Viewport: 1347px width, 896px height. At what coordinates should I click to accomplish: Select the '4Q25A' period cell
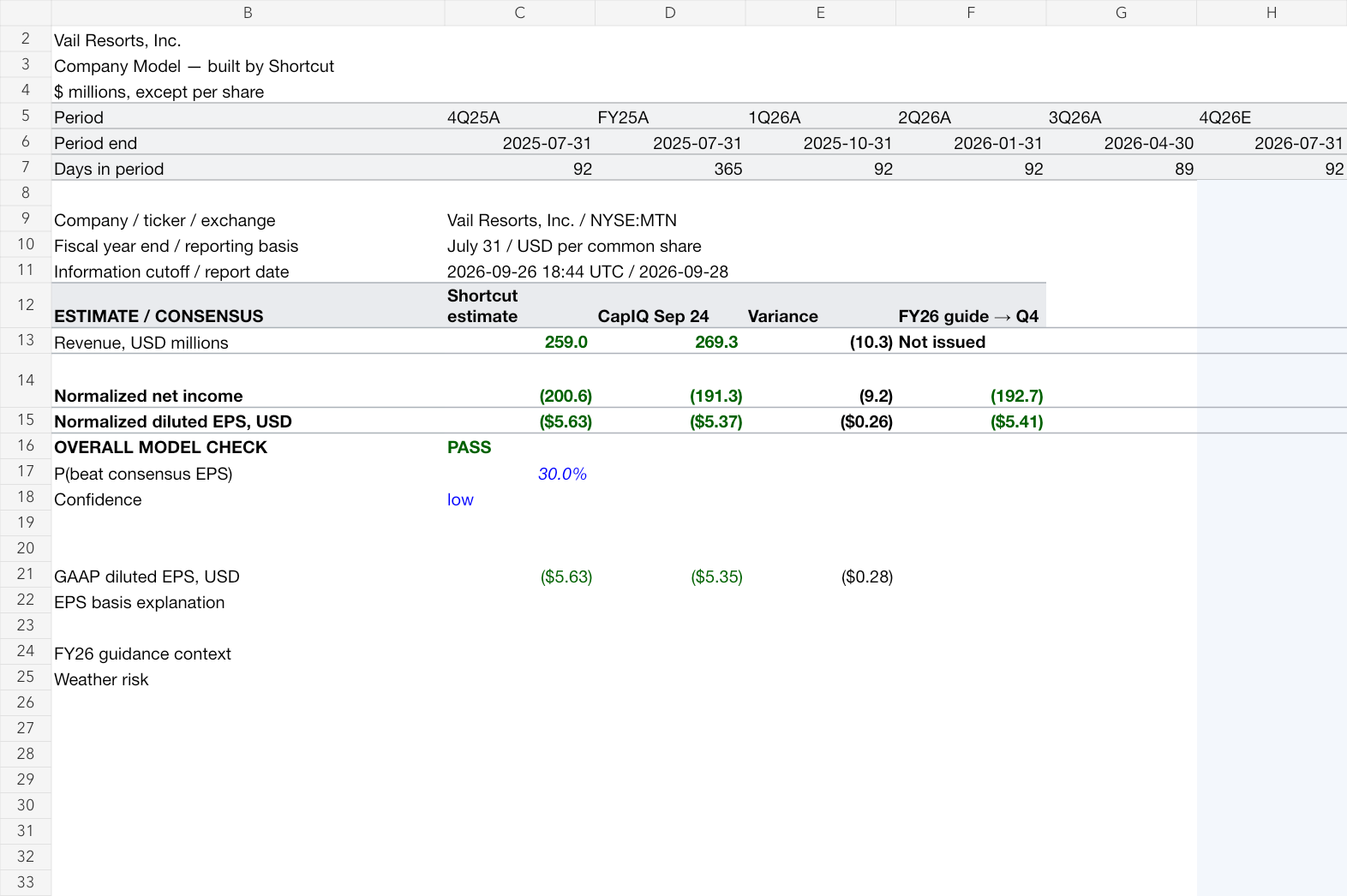pyautogui.click(x=519, y=117)
